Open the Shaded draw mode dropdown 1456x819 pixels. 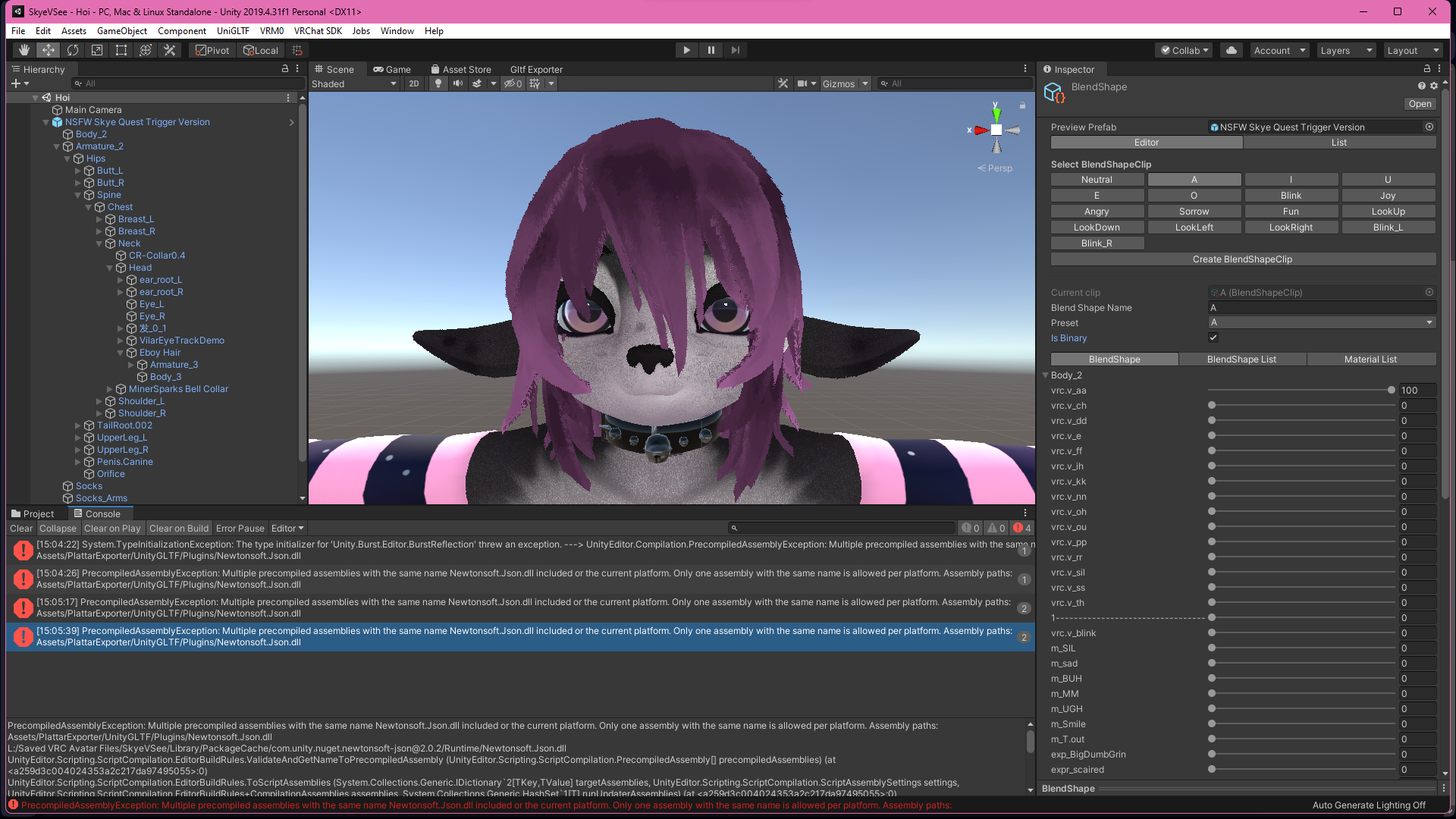click(354, 83)
